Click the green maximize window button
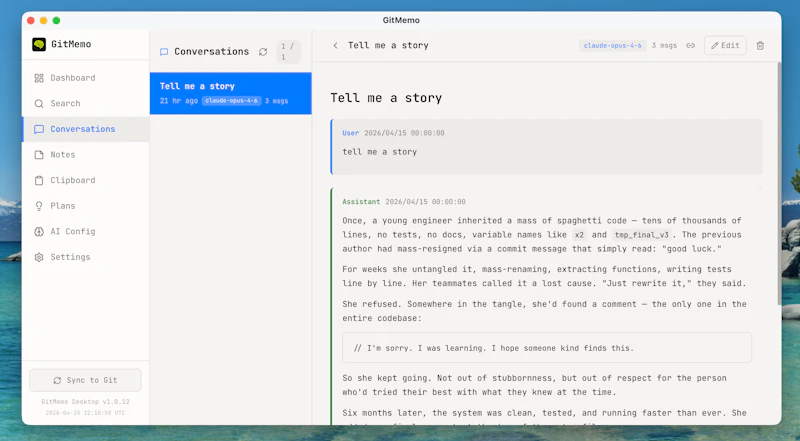The width and height of the screenshot is (800, 441). (x=56, y=20)
